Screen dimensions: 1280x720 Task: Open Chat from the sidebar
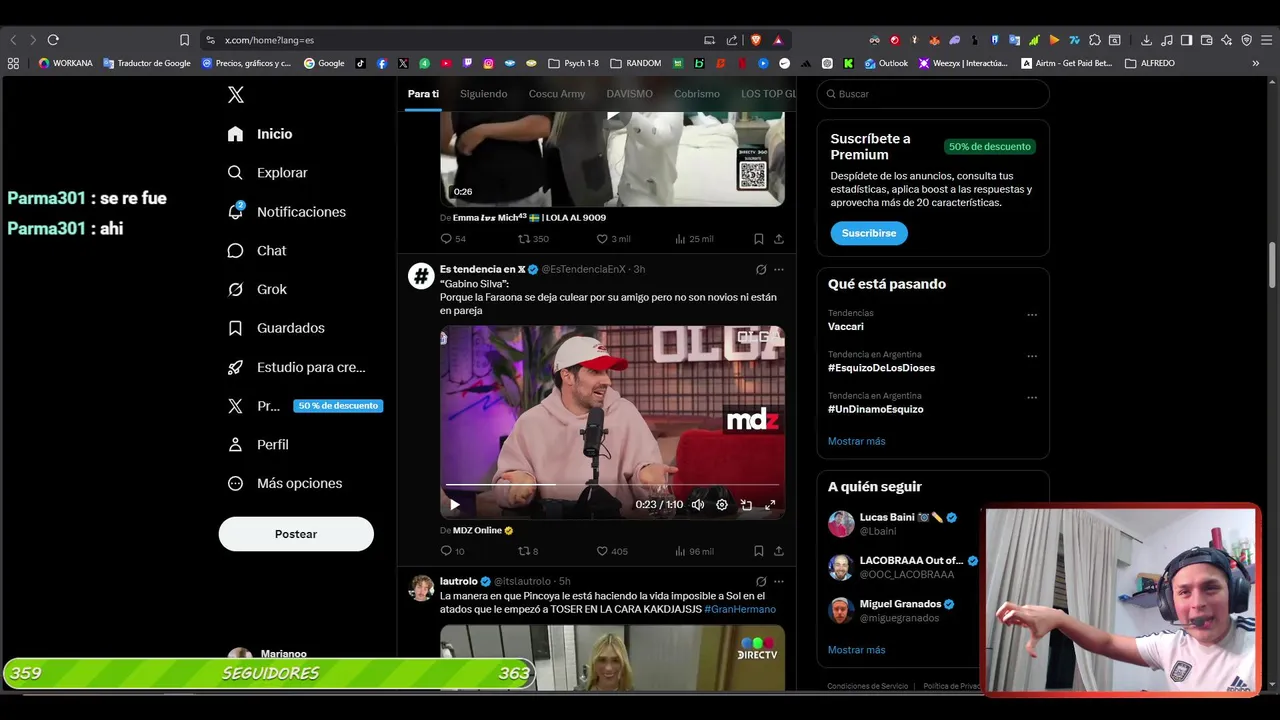click(x=257, y=251)
